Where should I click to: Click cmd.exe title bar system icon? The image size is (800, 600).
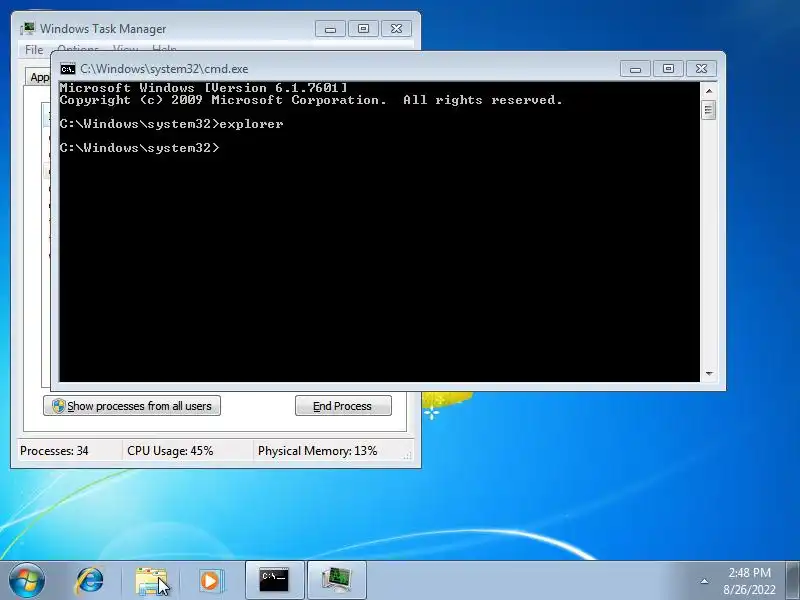point(67,69)
